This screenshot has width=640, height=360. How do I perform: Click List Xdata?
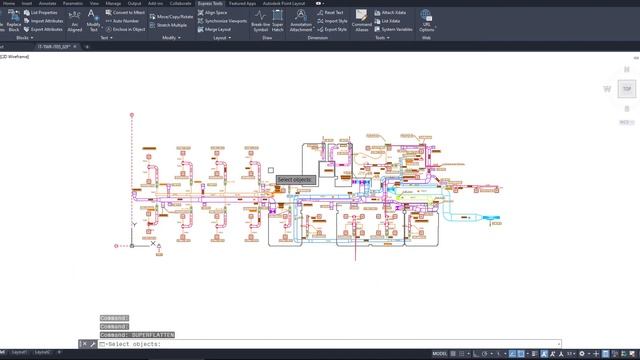click(387, 21)
